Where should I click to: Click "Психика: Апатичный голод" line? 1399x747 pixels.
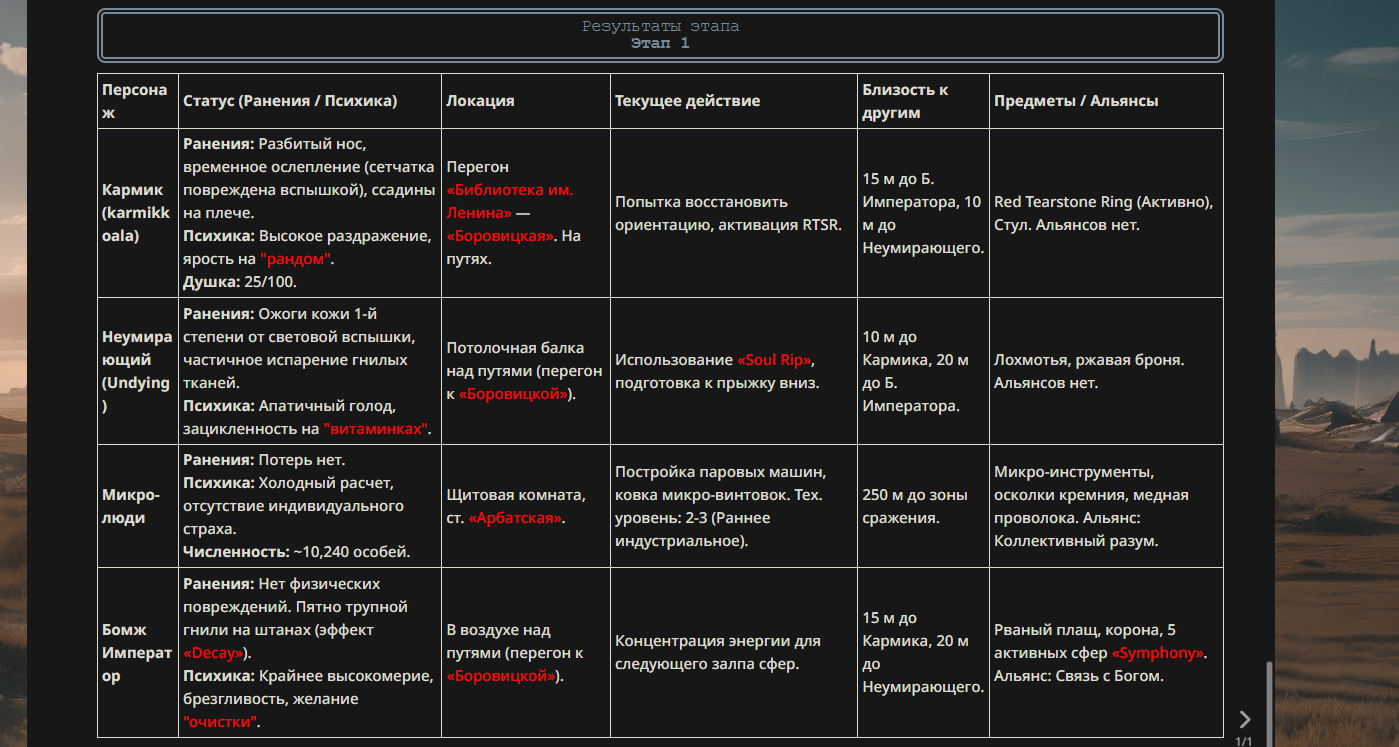click(290, 406)
